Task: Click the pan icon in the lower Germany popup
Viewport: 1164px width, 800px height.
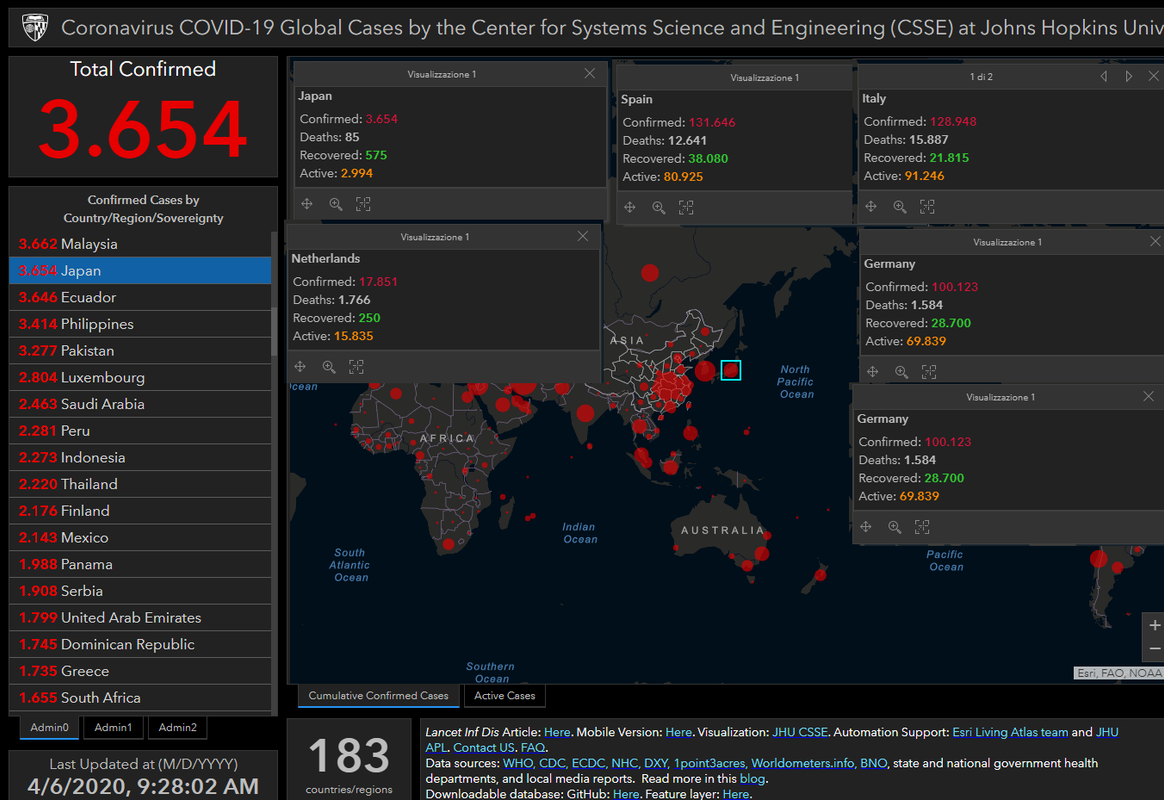Action: pos(866,527)
